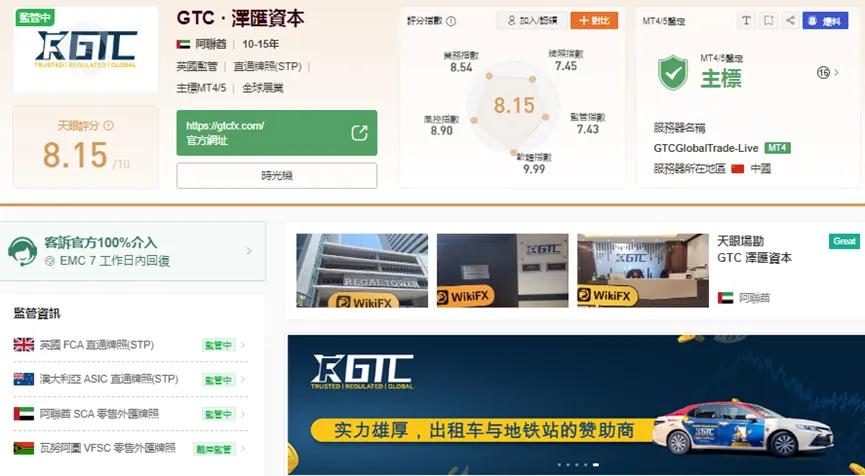Click the green 監管中 badge on the logo
Viewport: 865px width, 476px height.
tap(35, 17)
